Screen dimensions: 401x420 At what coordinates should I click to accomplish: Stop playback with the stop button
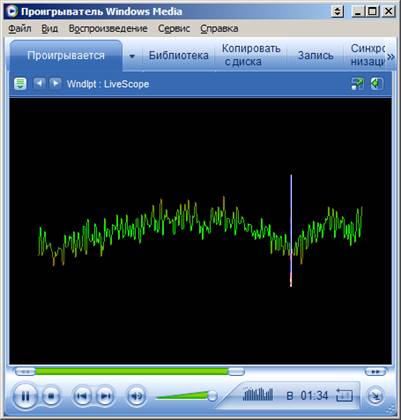(x=51, y=396)
